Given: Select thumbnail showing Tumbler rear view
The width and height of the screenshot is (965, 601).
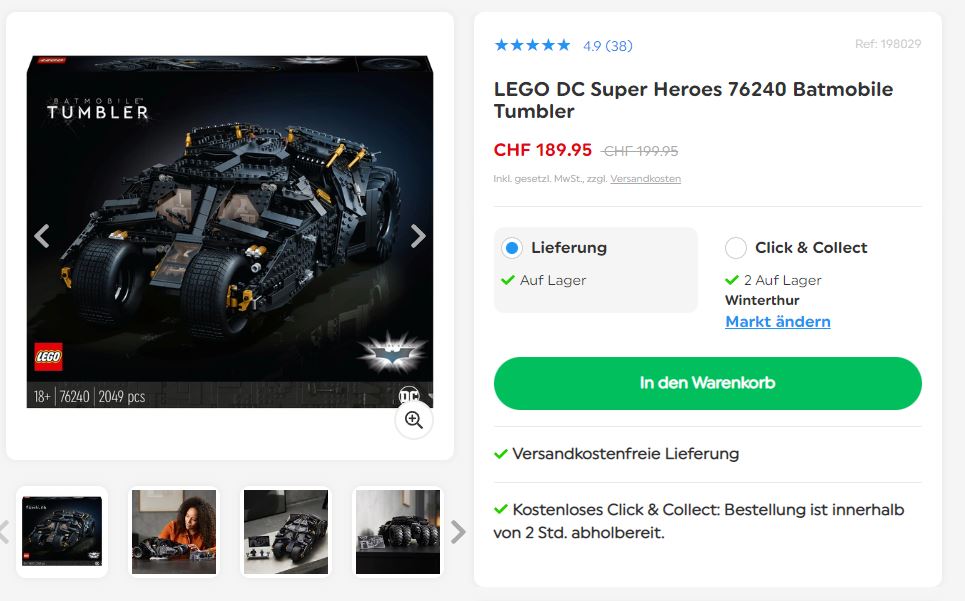Looking at the screenshot, I should point(398,532).
